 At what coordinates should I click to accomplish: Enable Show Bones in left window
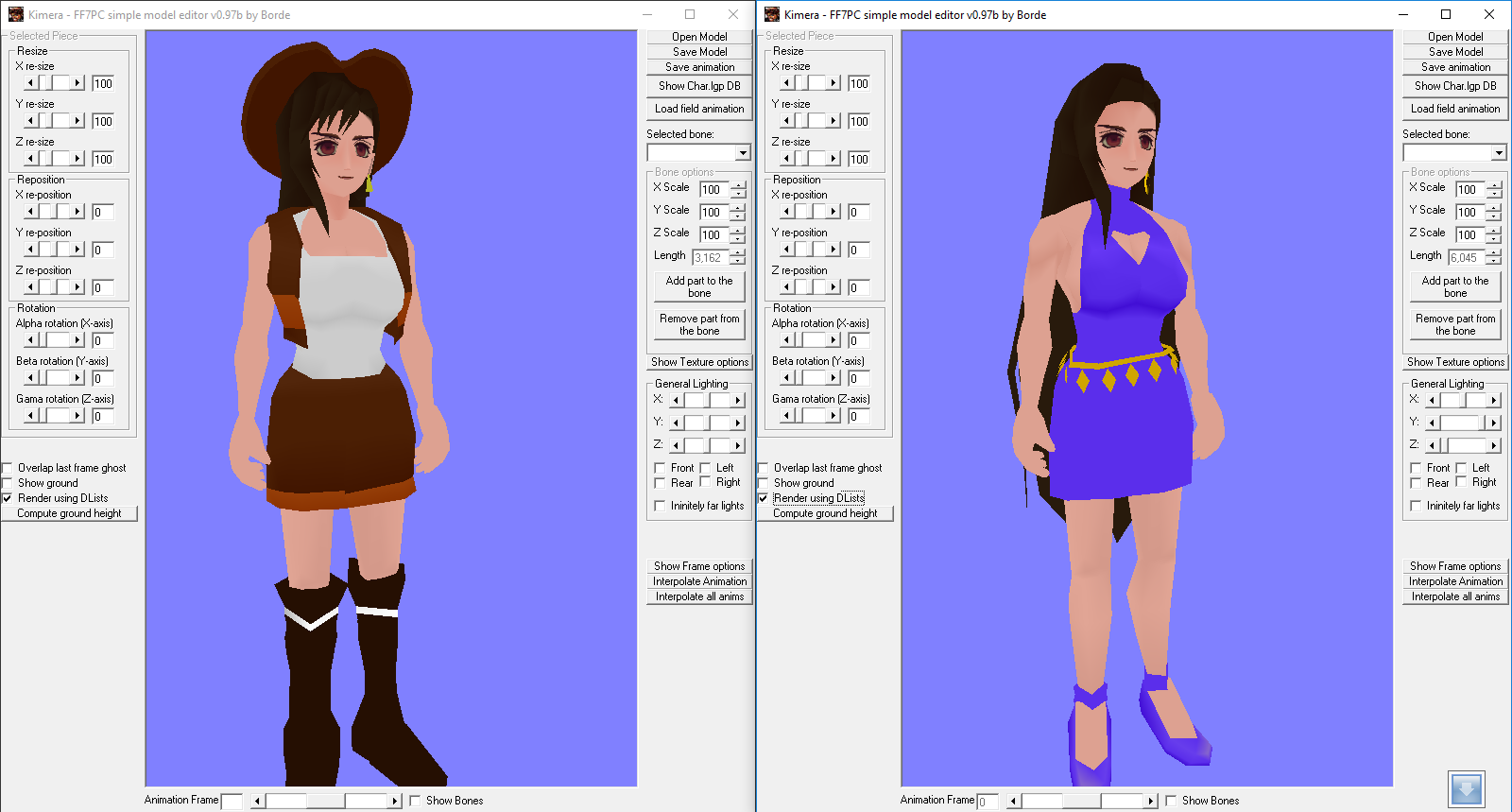coord(416,801)
